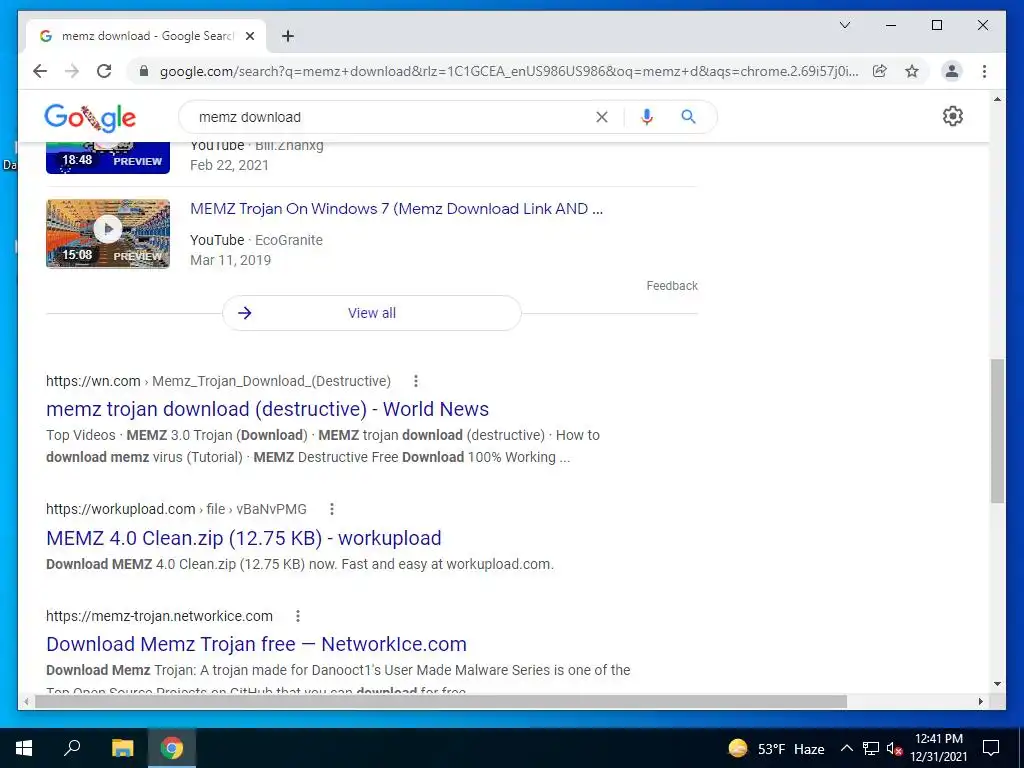Open MEMZ Trojan On Windows 7 video link
Viewport: 1024px width, 768px height.
coord(396,209)
